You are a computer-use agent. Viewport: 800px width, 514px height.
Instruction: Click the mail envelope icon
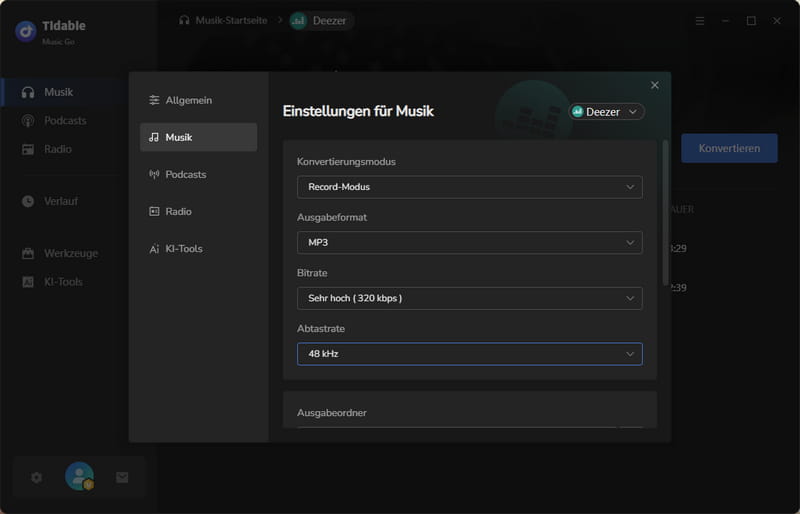pos(122,477)
